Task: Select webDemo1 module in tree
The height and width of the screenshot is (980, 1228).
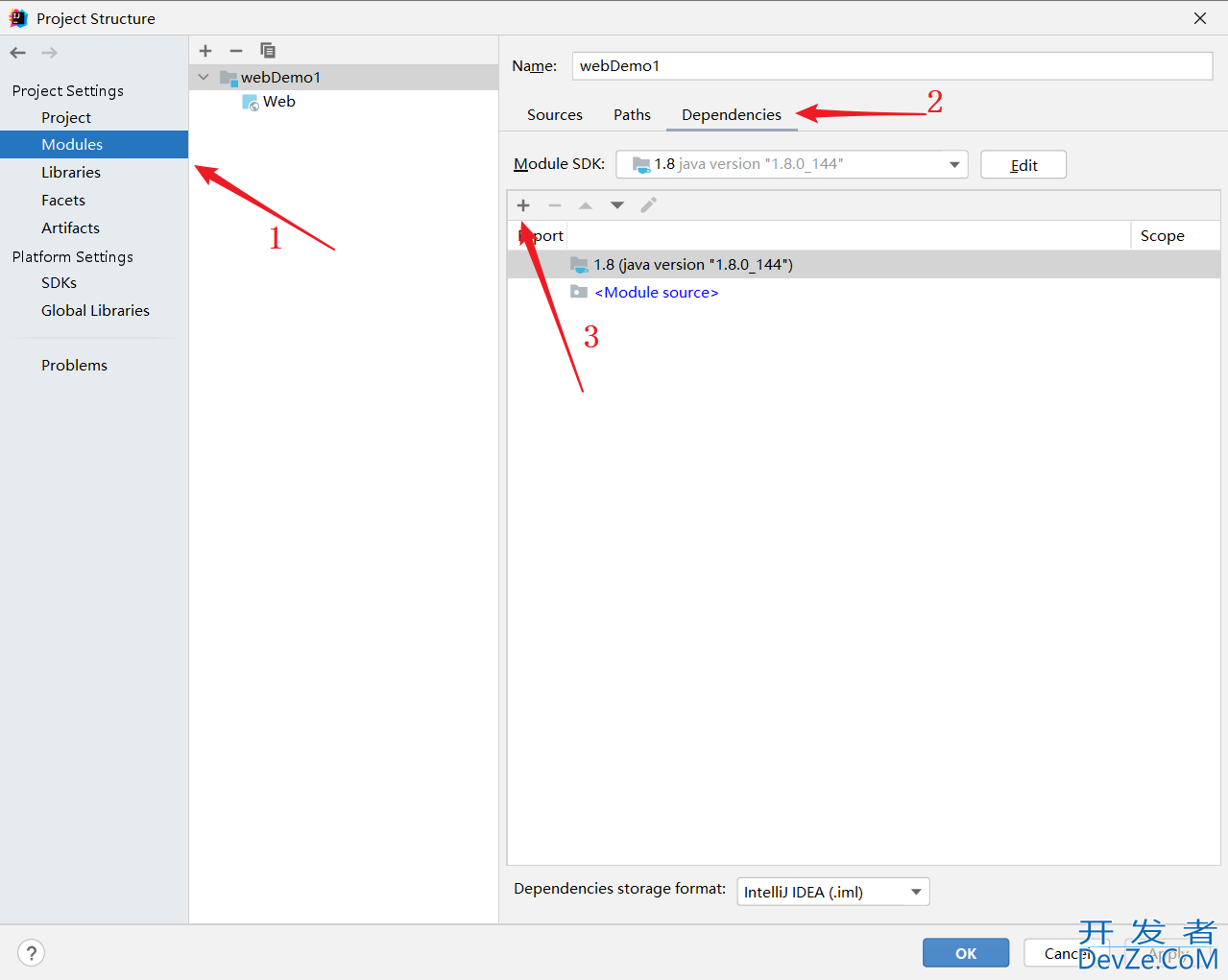Action: pyautogui.click(x=344, y=77)
